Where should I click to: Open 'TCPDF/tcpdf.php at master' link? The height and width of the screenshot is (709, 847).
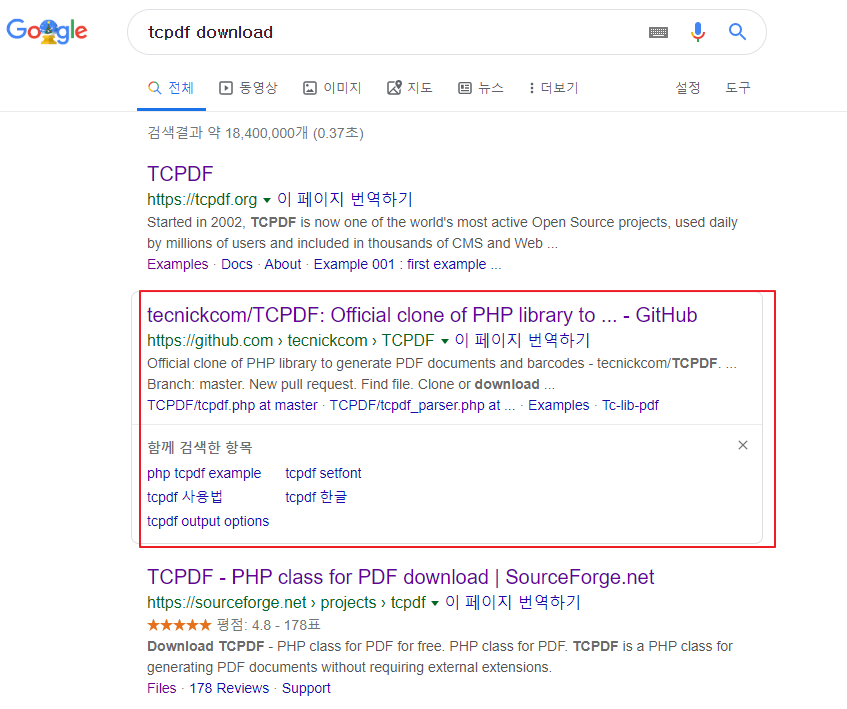click(232, 405)
